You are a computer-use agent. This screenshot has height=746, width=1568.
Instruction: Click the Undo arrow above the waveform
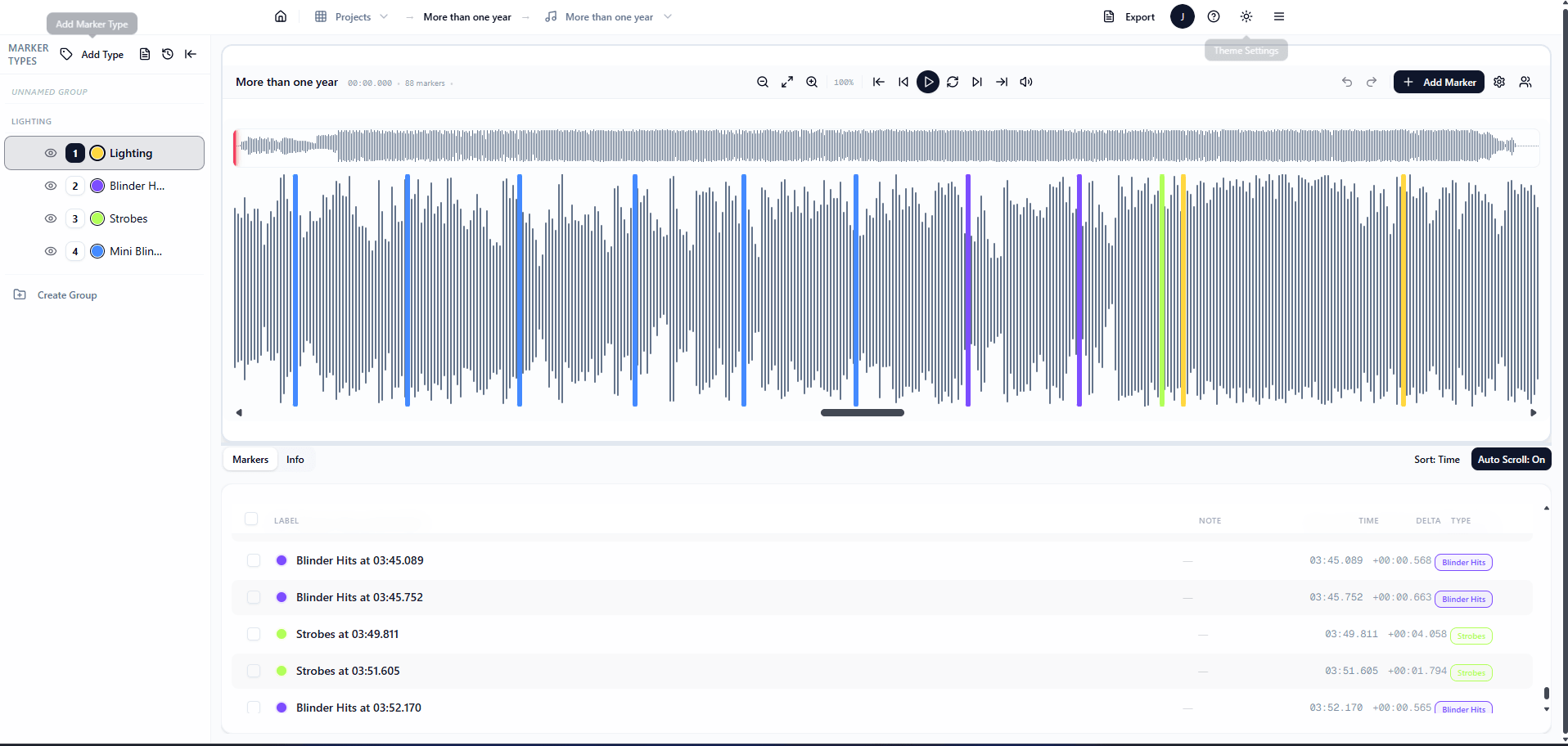pos(1346,82)
